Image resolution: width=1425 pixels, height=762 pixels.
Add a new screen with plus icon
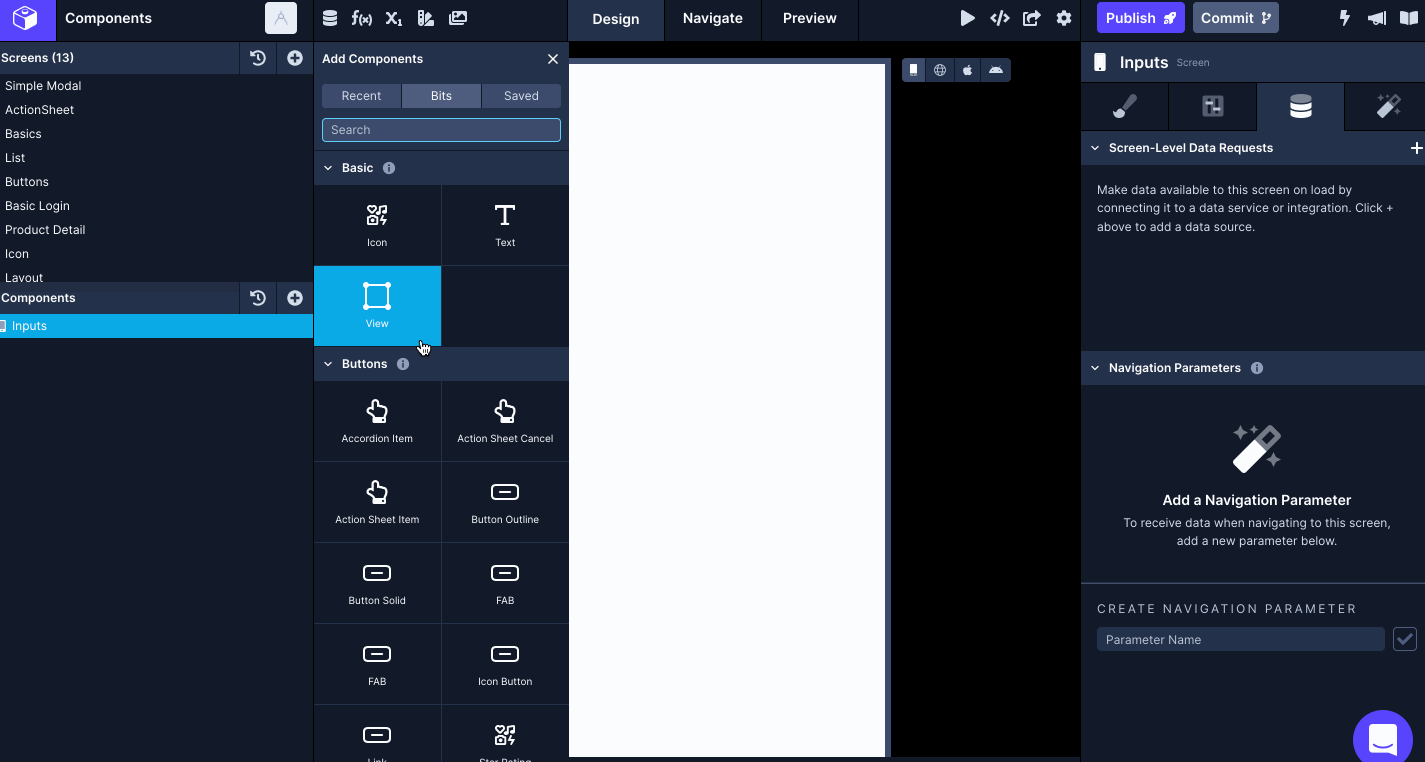coord(295,58)
